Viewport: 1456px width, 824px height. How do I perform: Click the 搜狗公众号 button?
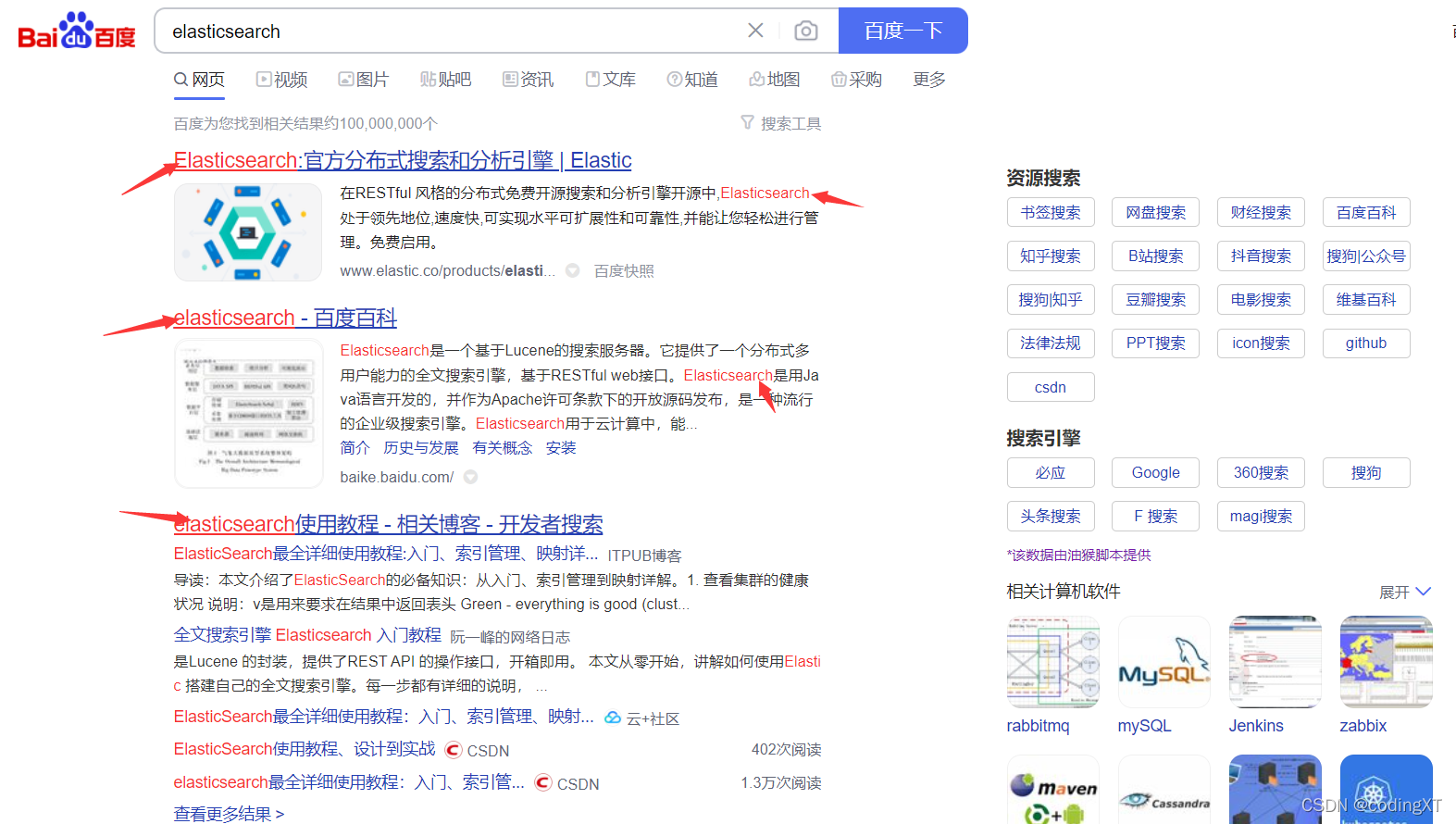1366,256
